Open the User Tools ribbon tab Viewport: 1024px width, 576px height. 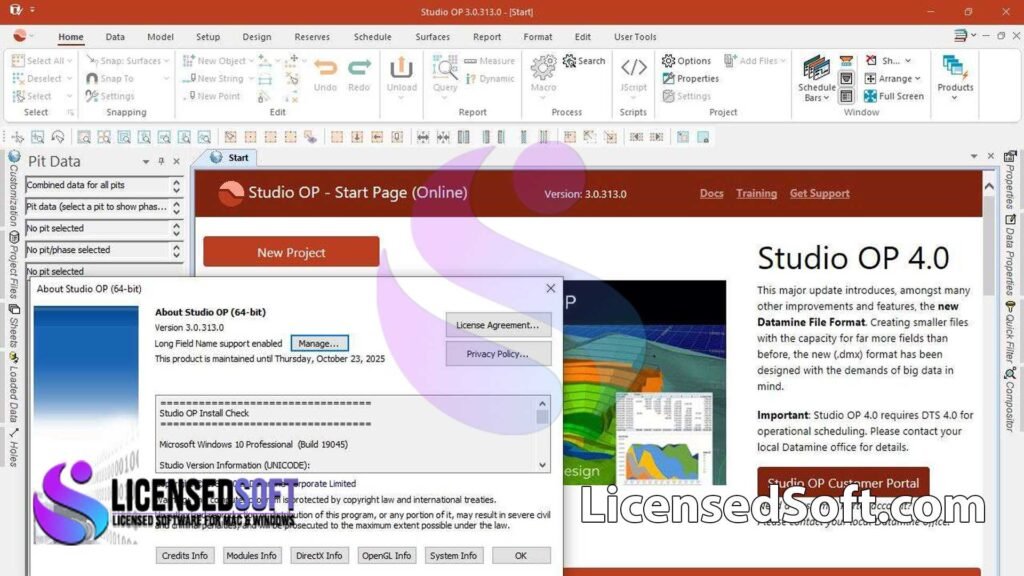(x=635, y=37)
